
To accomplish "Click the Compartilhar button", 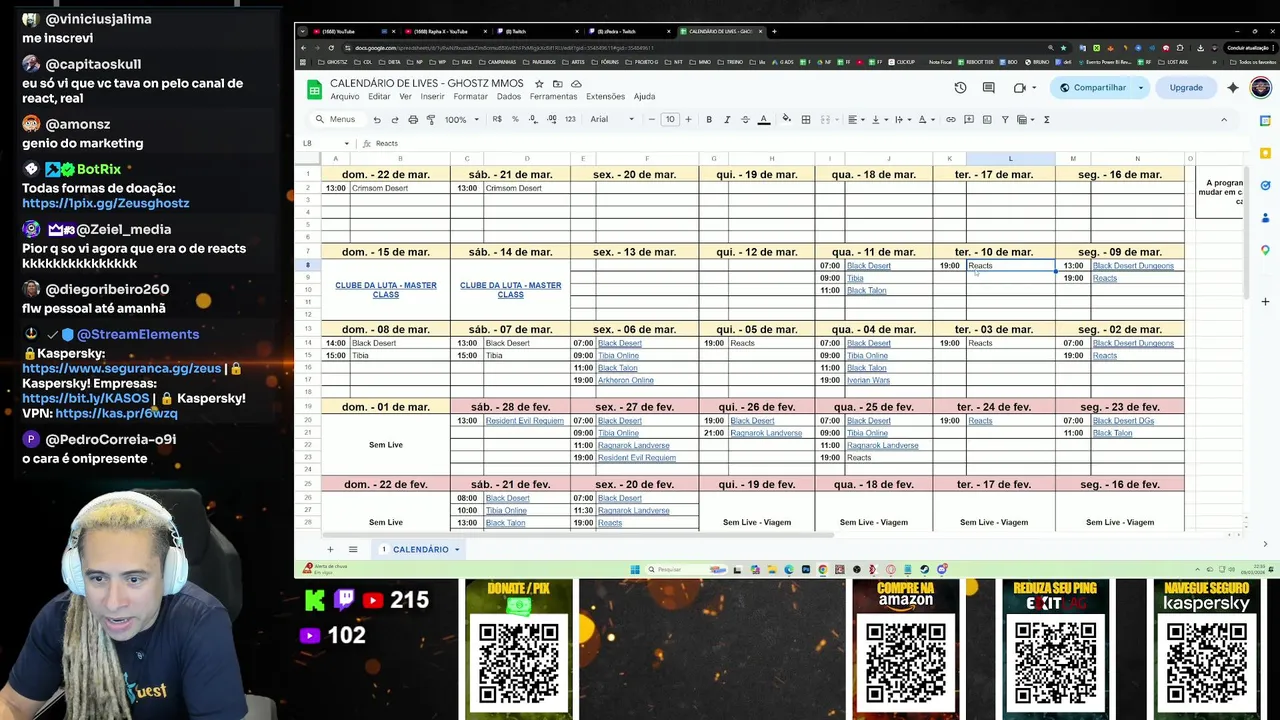I will [1093, 87].
